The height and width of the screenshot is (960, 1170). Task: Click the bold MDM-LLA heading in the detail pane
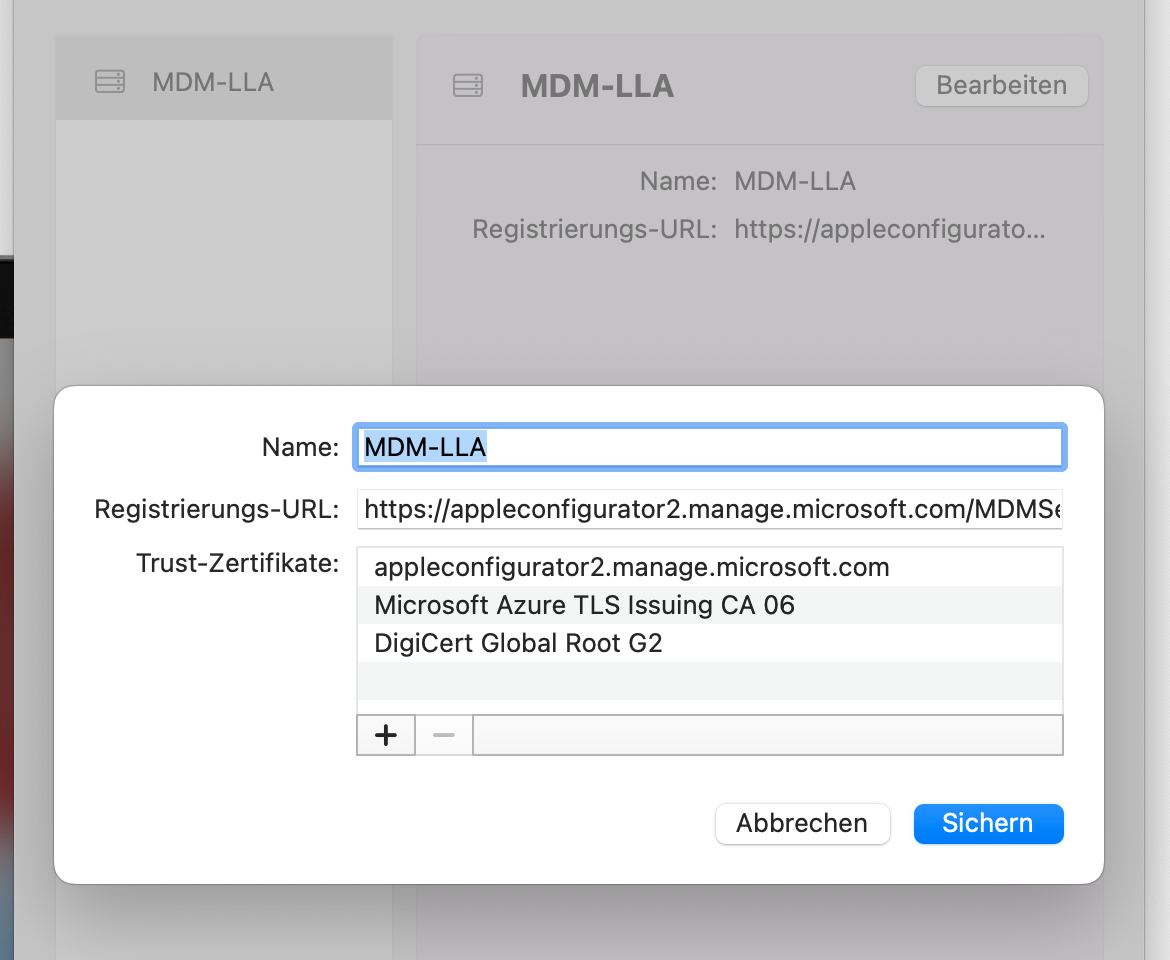[x=597, y=86]
